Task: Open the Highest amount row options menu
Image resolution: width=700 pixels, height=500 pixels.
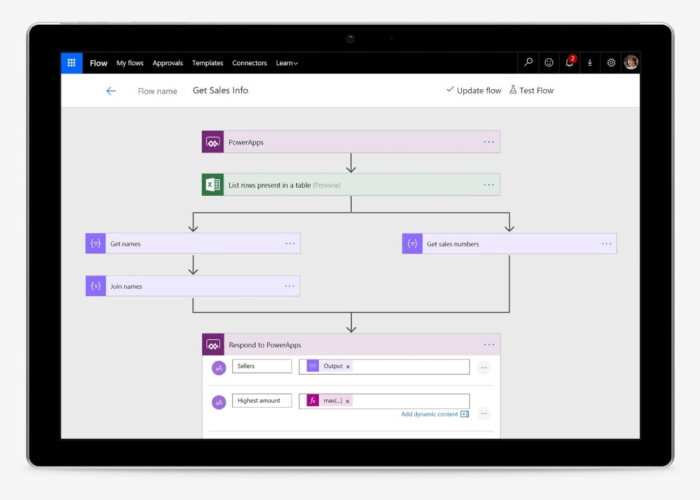Action: [484, 413]
